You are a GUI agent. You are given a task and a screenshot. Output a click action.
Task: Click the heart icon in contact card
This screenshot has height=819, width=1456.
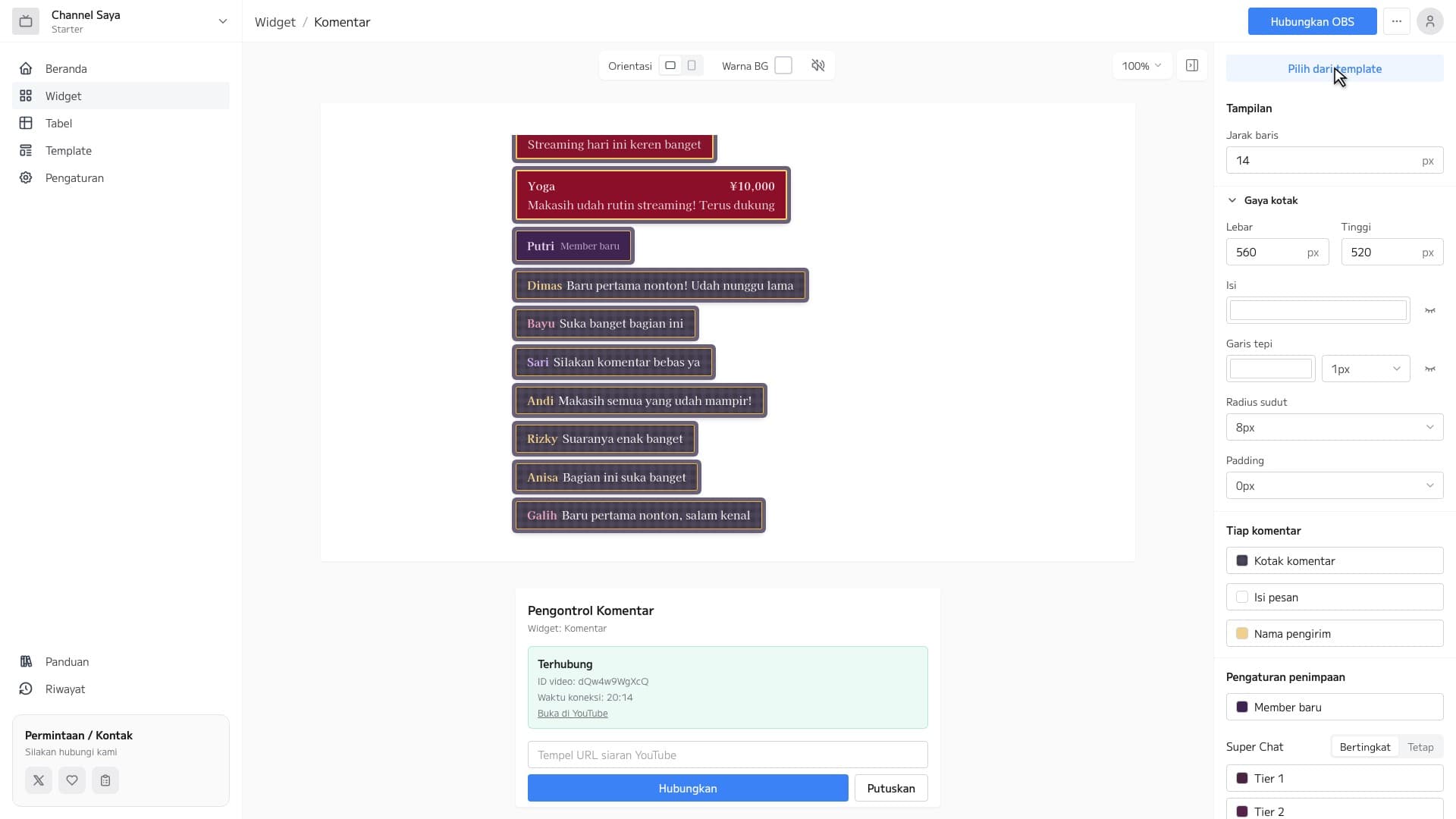(x=72, y=780)
